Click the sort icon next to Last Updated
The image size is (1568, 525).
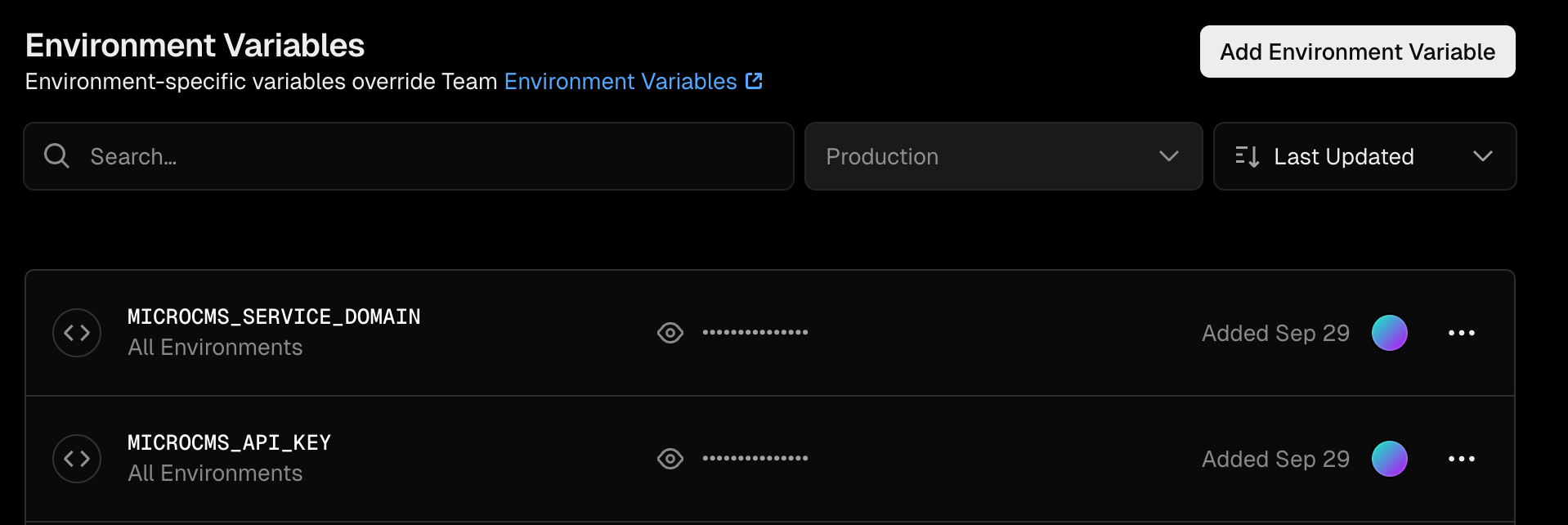(1247, 156)
